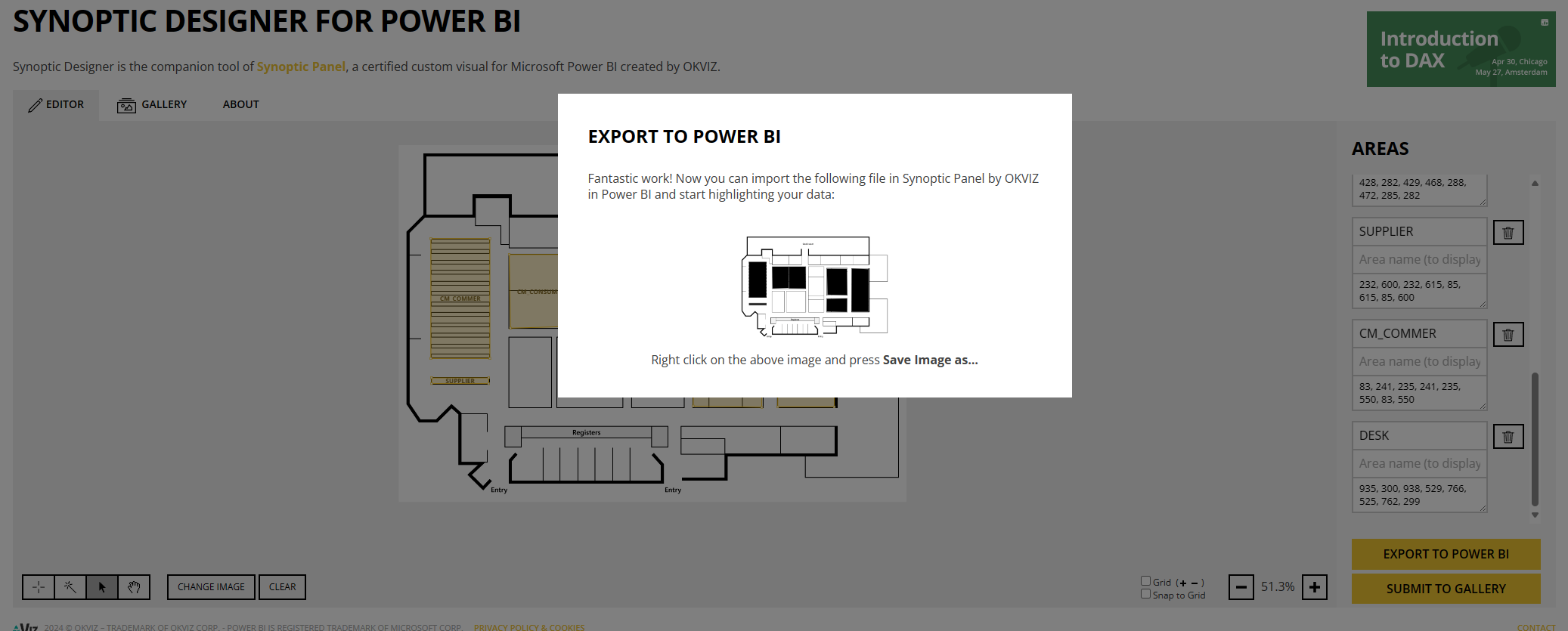Edit SUPPLIER coordinates starting 232, 600

point(1419,291)
